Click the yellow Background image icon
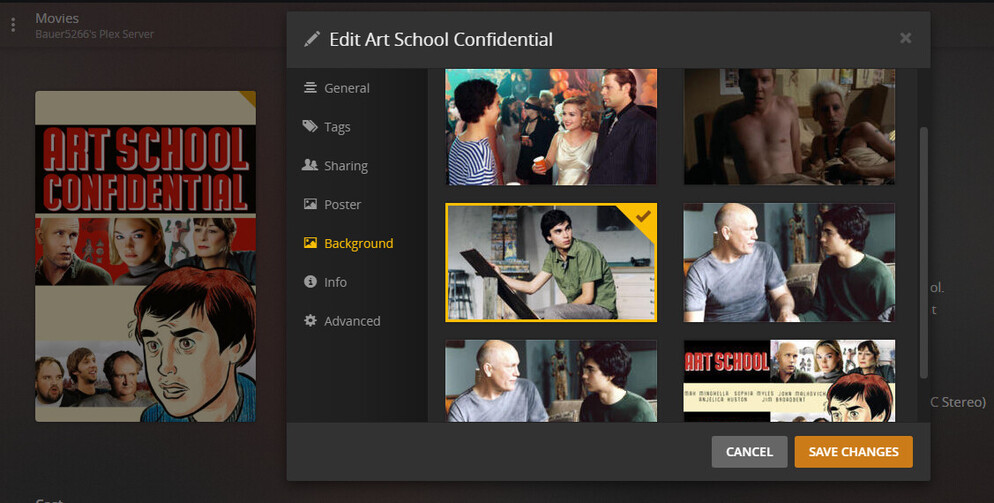This screenshot has height=503, width=994. click(x=310, y=242)
